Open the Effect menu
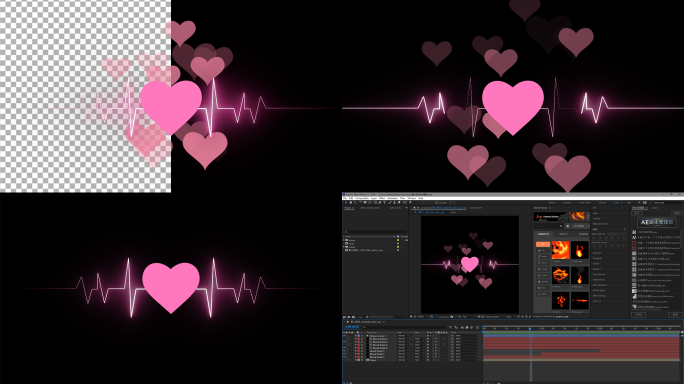The width and height of the screenshot is (684, 384). (382, 198)
